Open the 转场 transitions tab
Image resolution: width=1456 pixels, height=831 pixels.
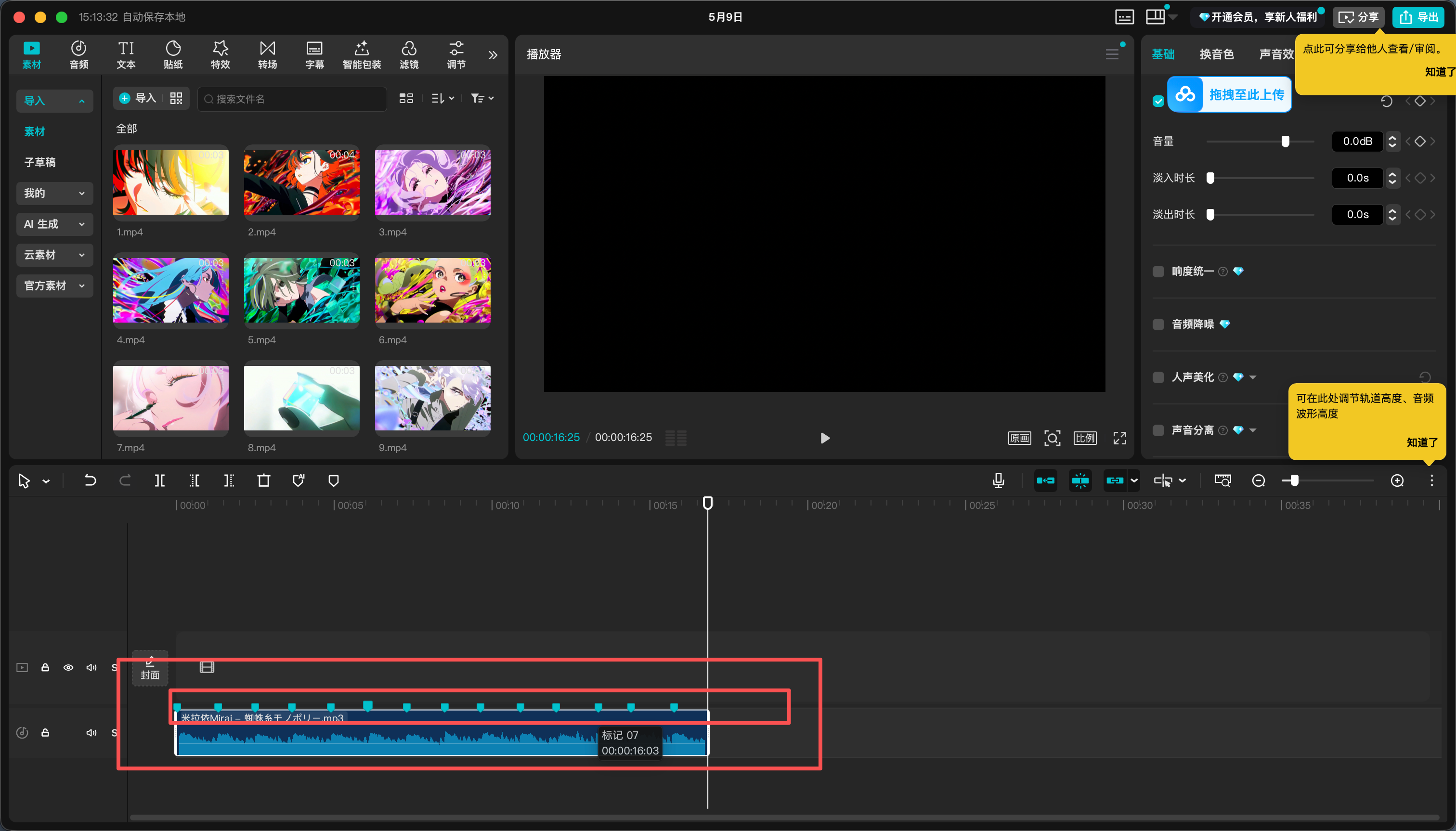click(268, 55)
